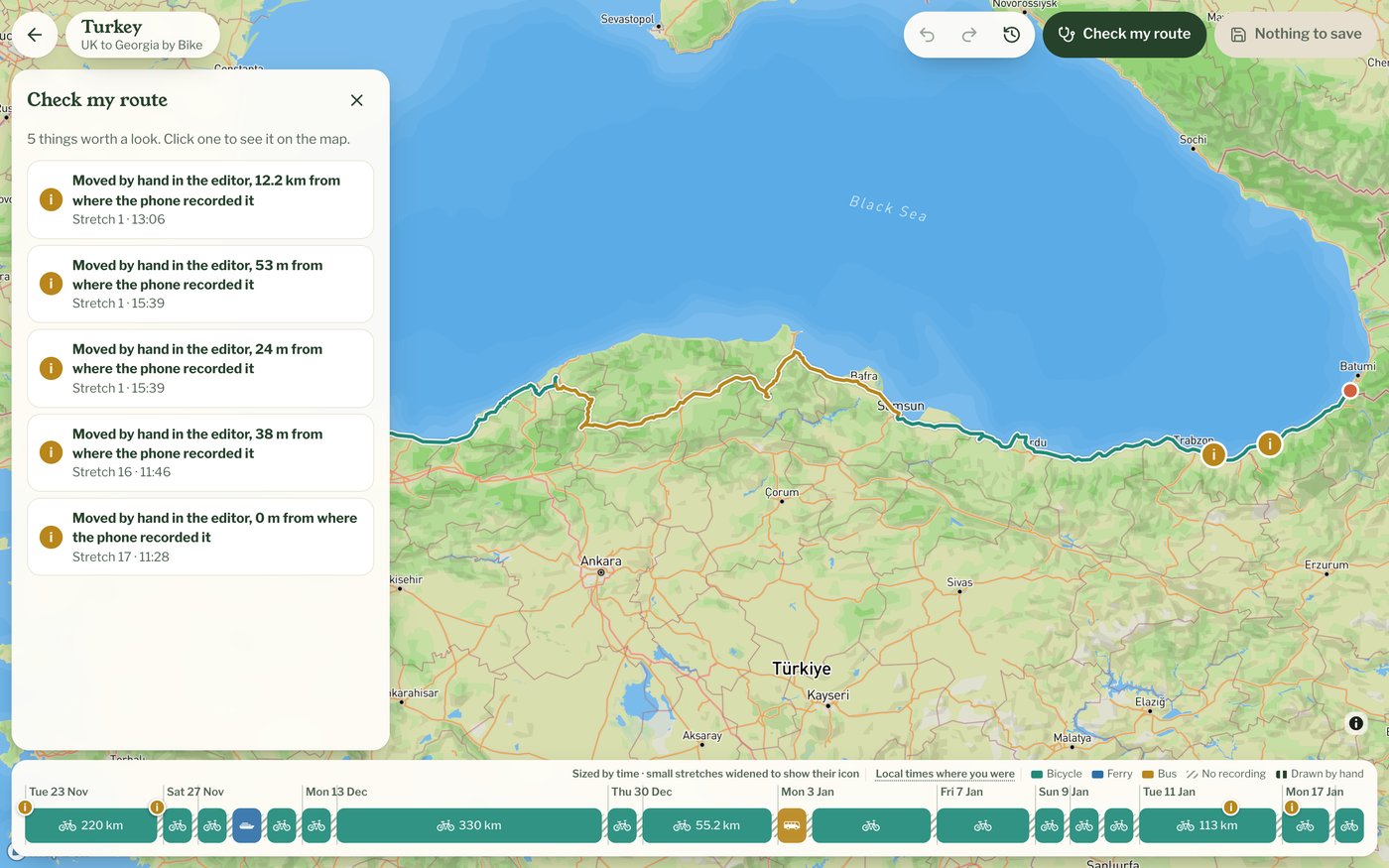1389x868 pixels.
Task: Open the map attribution info icon
Action: [1356, 723]
